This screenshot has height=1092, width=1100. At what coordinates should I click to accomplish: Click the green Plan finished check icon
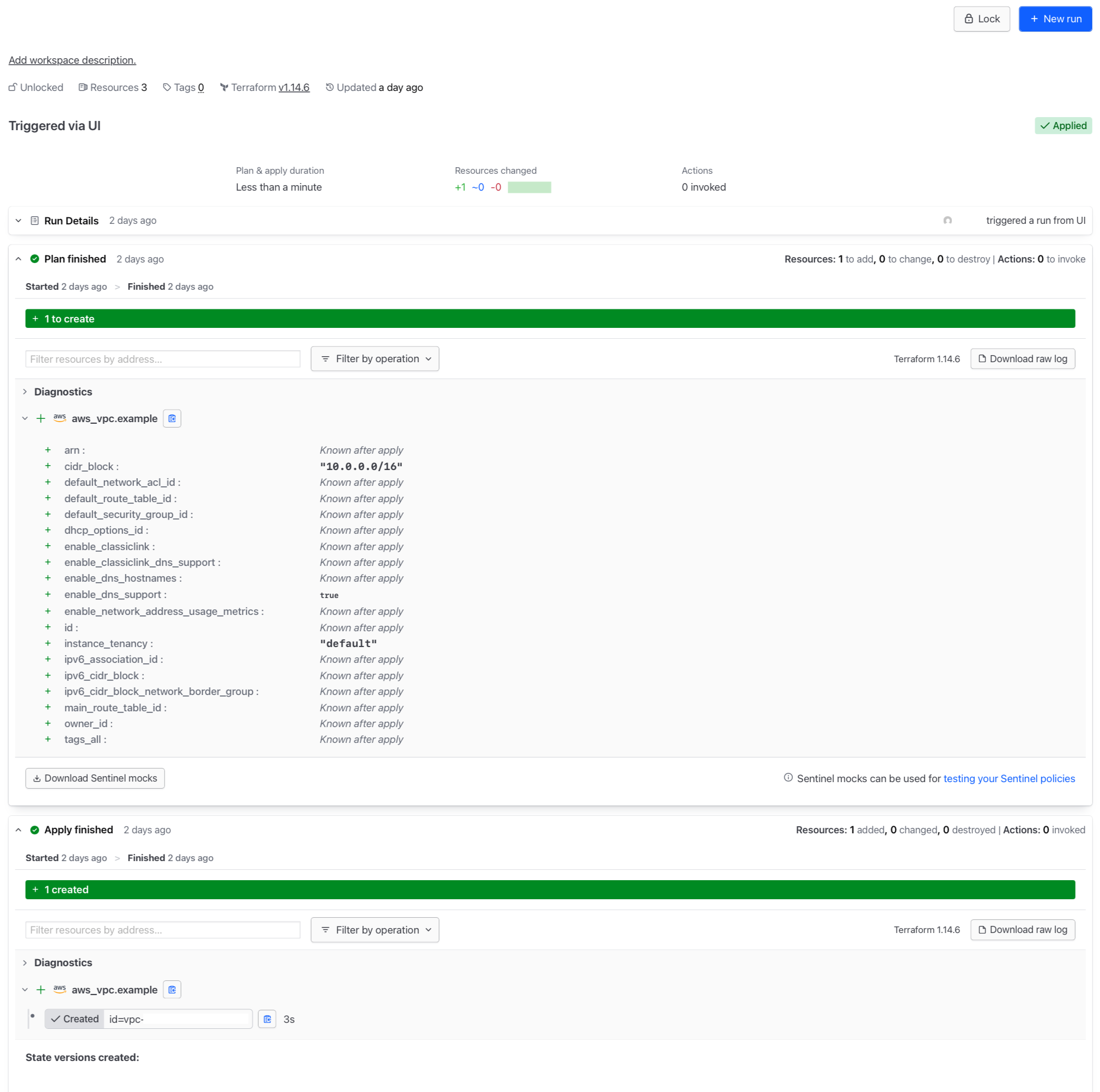pyautogui.click(x=35, y=259)
